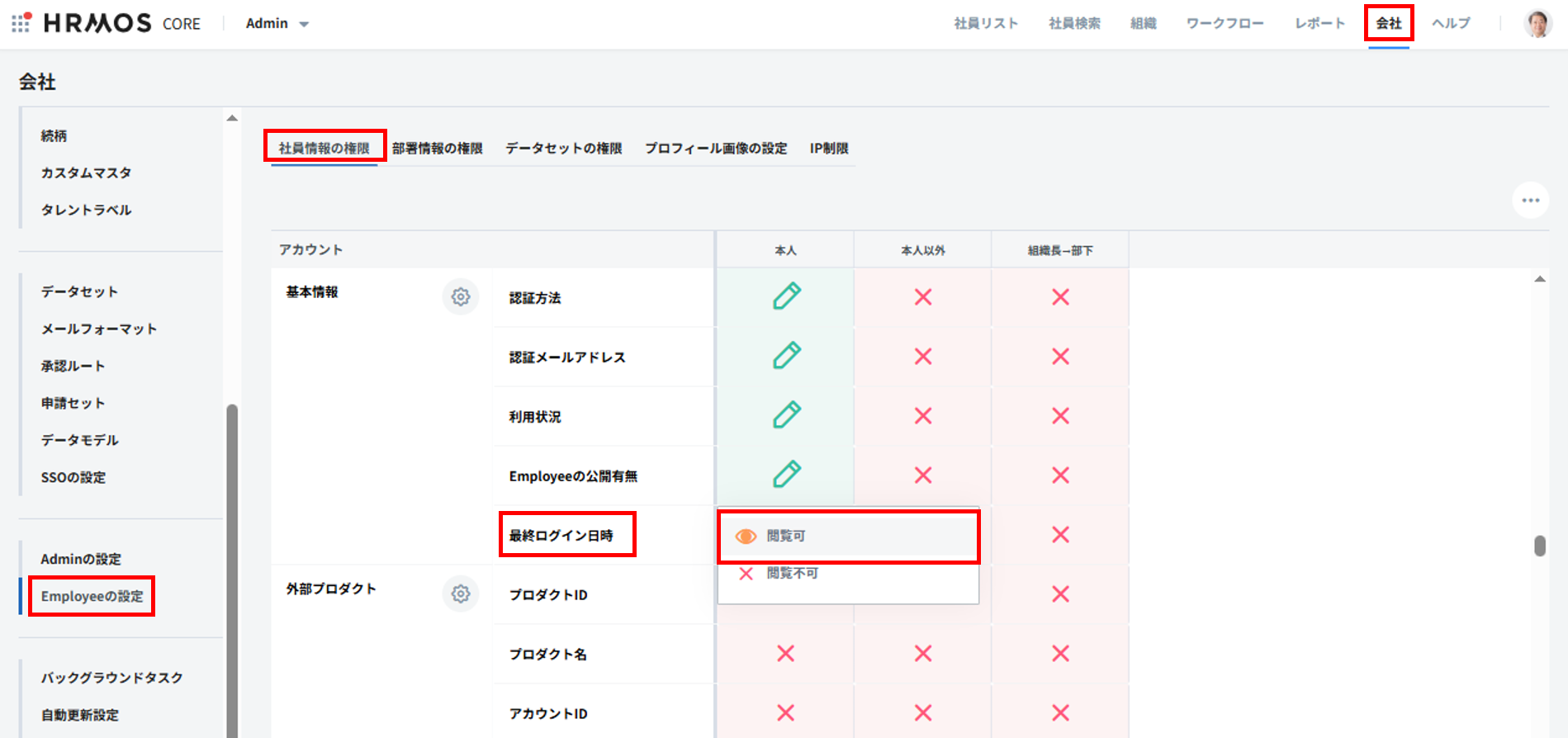
Task: Open SSOの設定 in sidebar
Action: click(x=73, y=477)
